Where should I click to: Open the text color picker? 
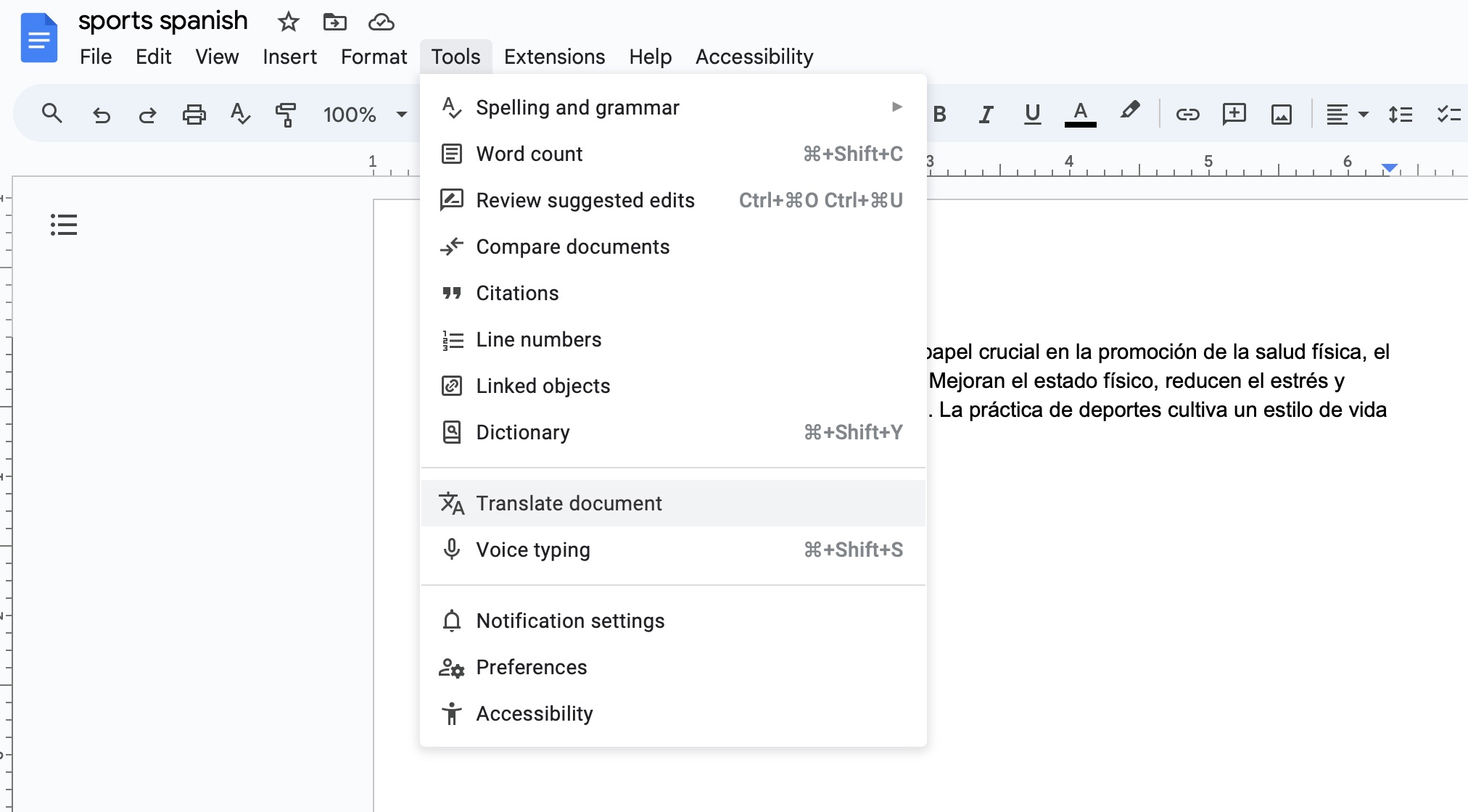(x=1080, y=115)
